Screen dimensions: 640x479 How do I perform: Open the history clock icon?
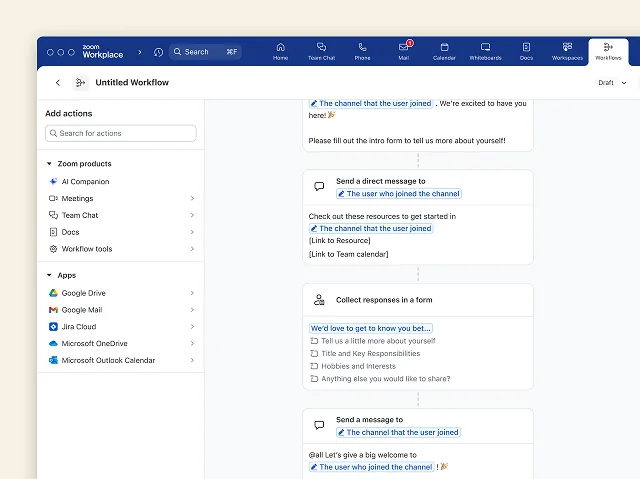[x=158, y=52]
